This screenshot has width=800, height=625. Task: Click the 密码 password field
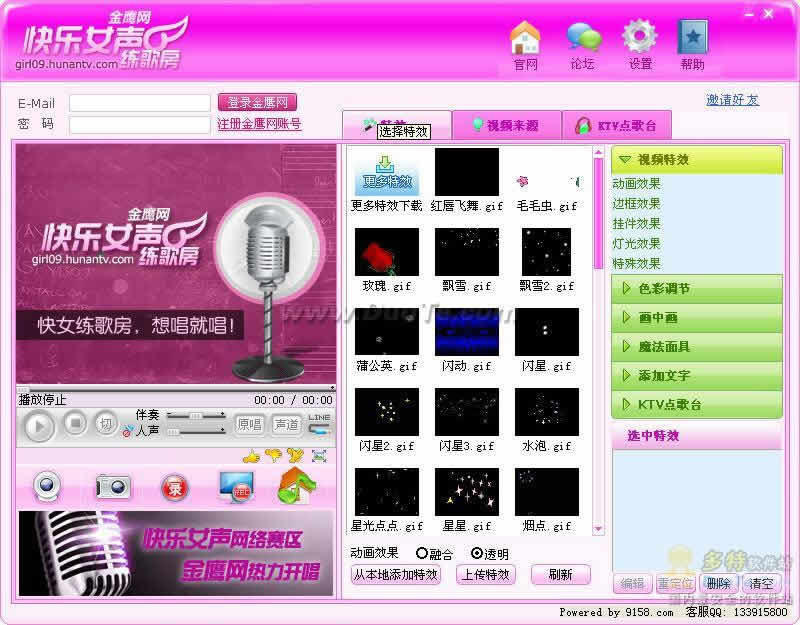140,125
